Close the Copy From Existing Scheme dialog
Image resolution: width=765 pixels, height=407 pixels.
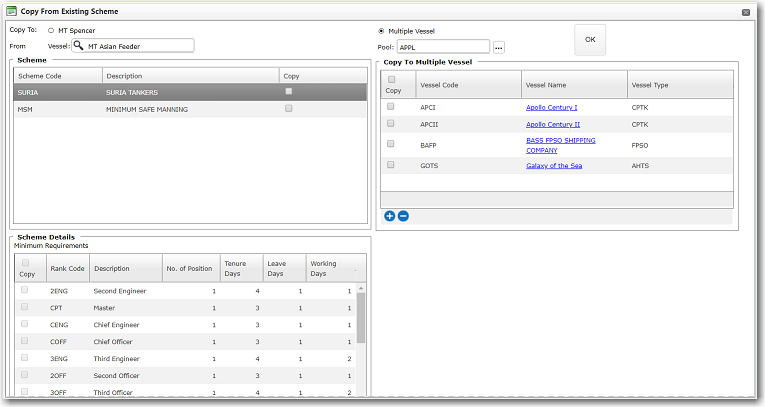pos(745,11)
